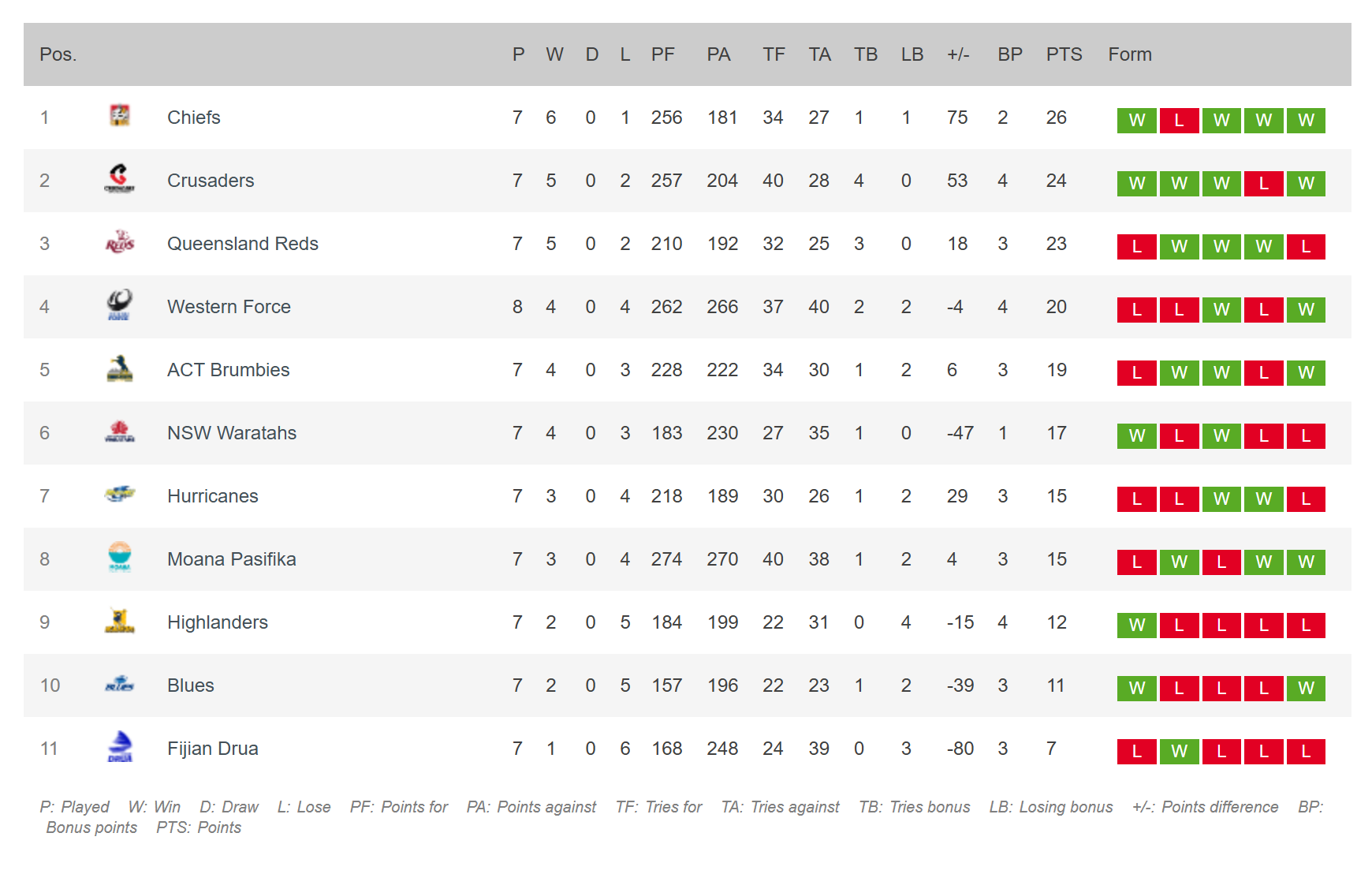Click Chiefs' red L form badge
Image resolution: width=1372 pixels, height=874 pixels.
(1179, 121)
